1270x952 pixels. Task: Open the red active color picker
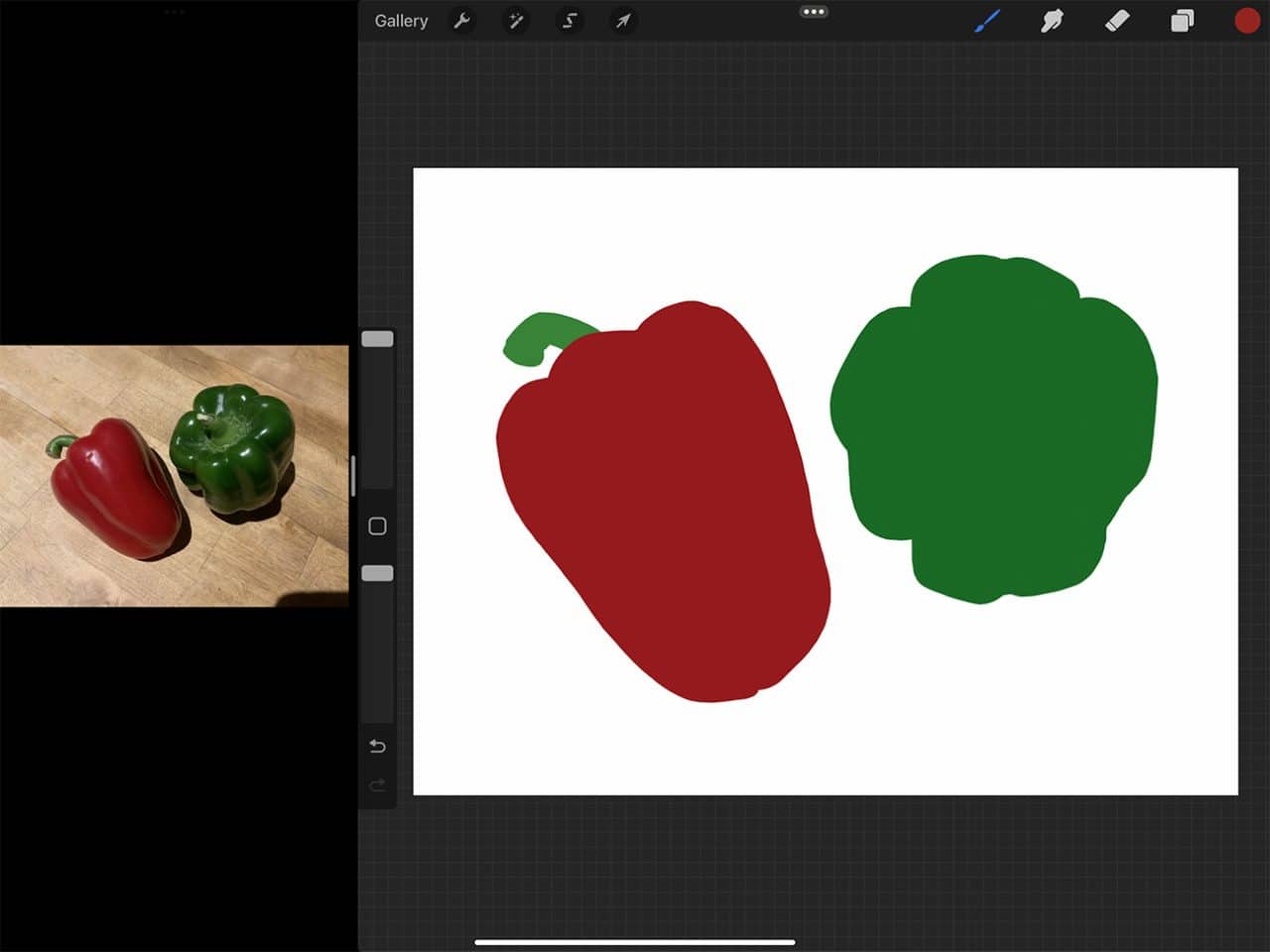pyautogui.click(x=1246, y=21)
